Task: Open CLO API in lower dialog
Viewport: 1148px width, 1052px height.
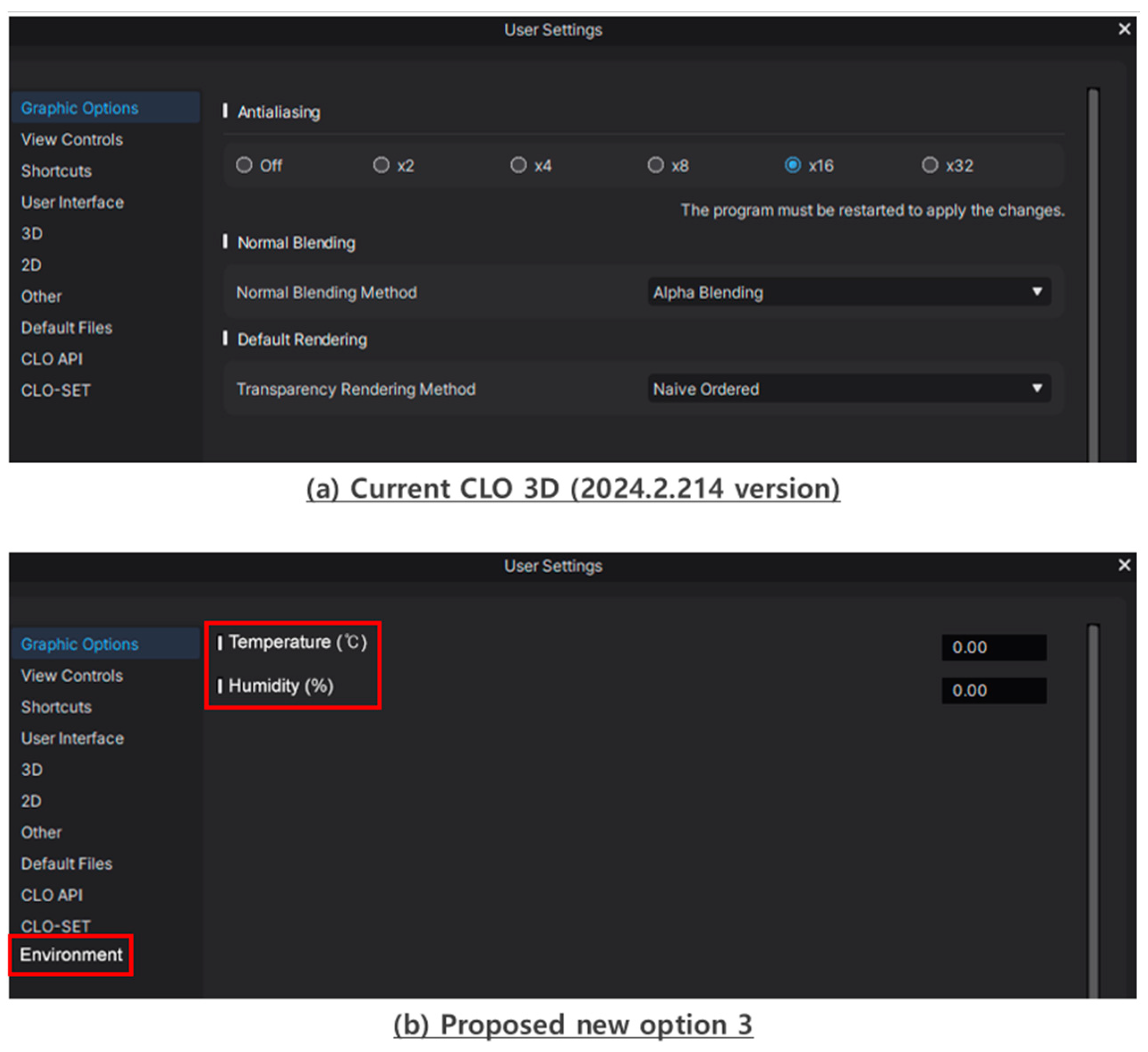Action: coord(52,895)
